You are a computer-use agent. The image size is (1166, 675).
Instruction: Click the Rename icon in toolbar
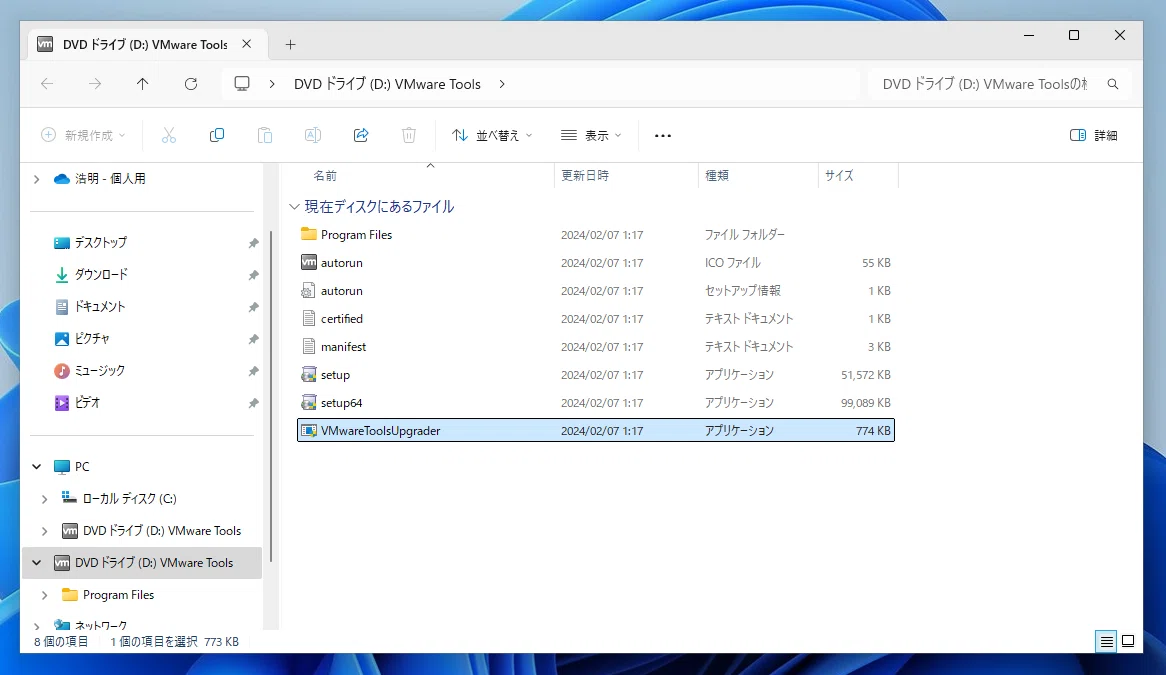tap(313, 135)
